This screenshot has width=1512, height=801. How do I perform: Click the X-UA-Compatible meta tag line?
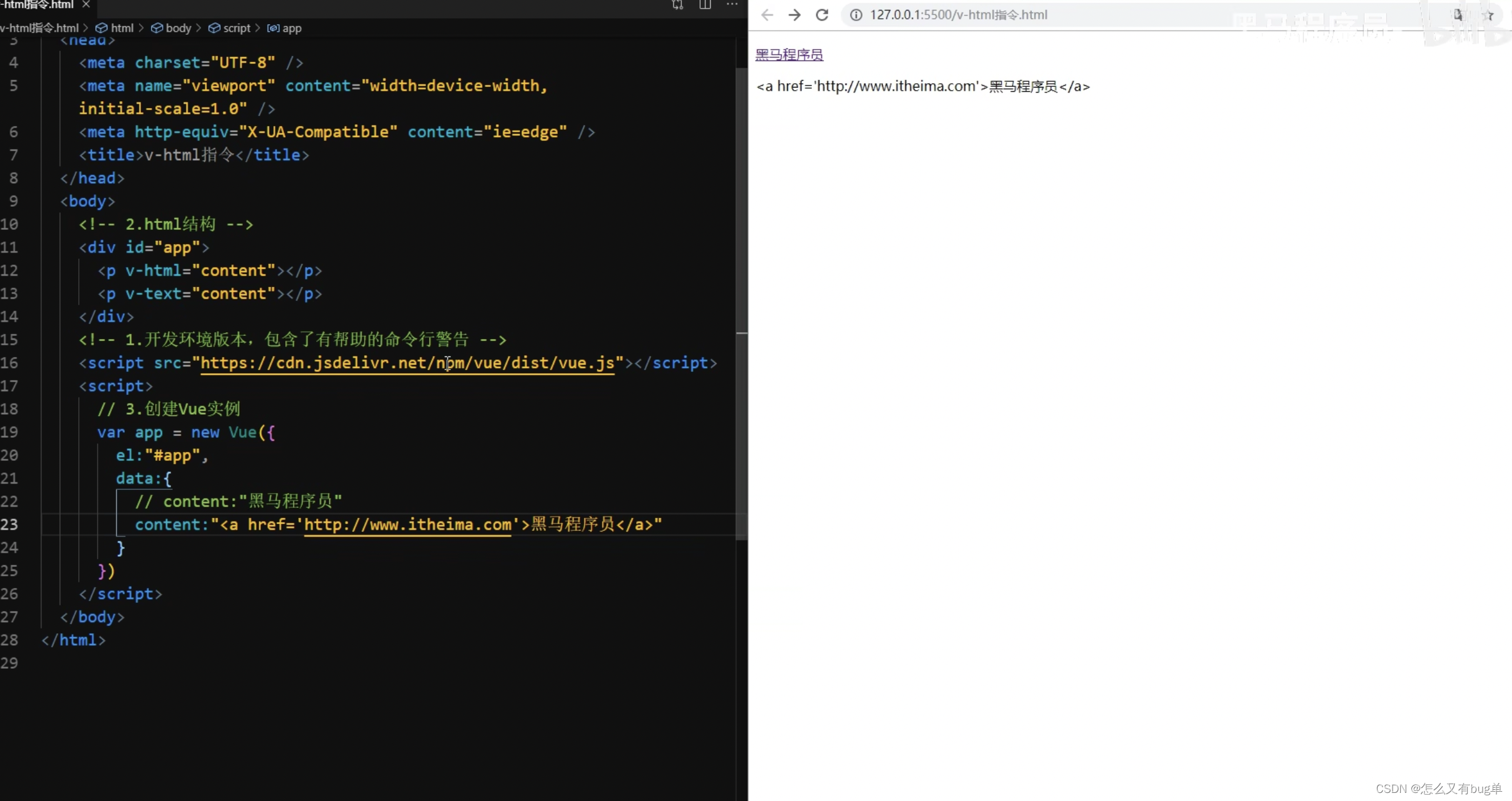pos(337,132)
